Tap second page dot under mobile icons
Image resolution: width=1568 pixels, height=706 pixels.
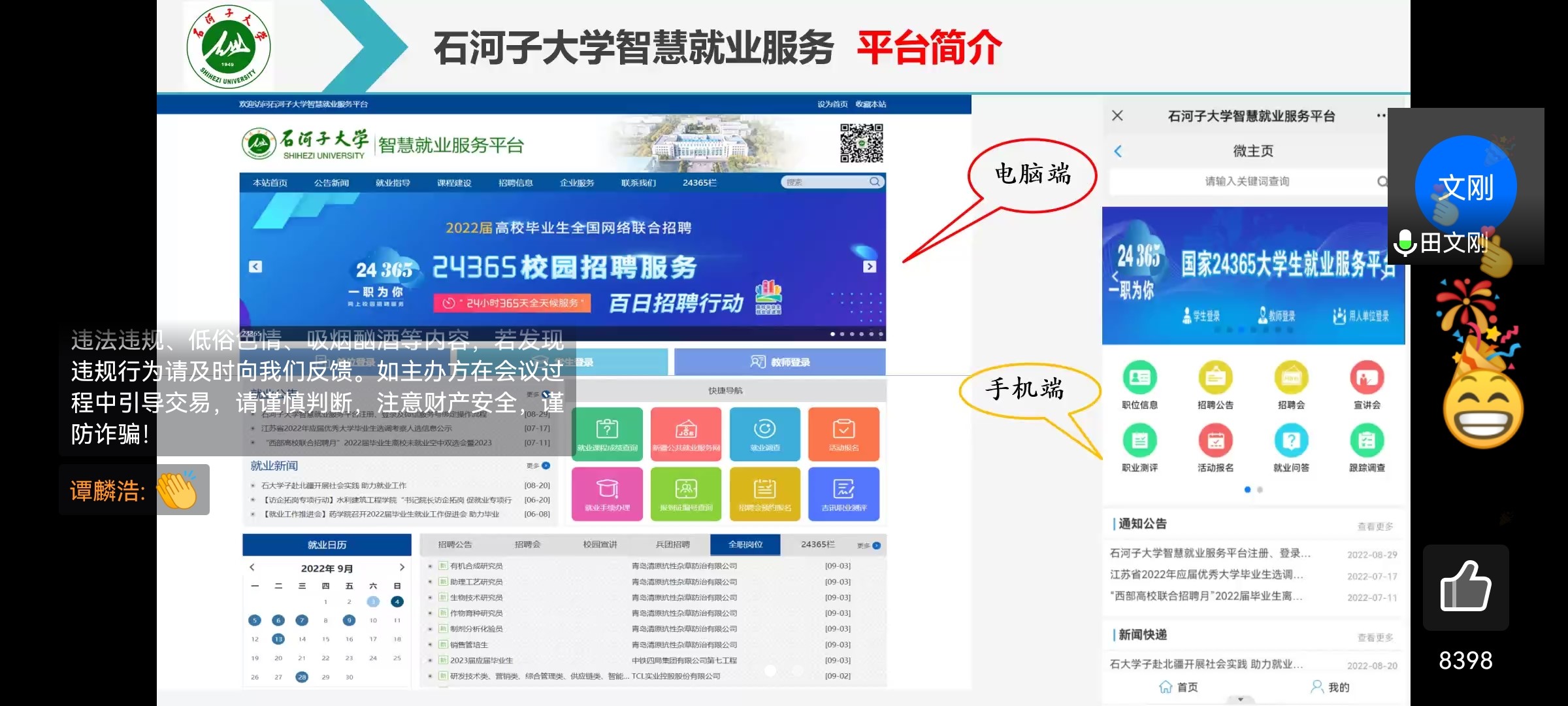(x=1260, y=490)
